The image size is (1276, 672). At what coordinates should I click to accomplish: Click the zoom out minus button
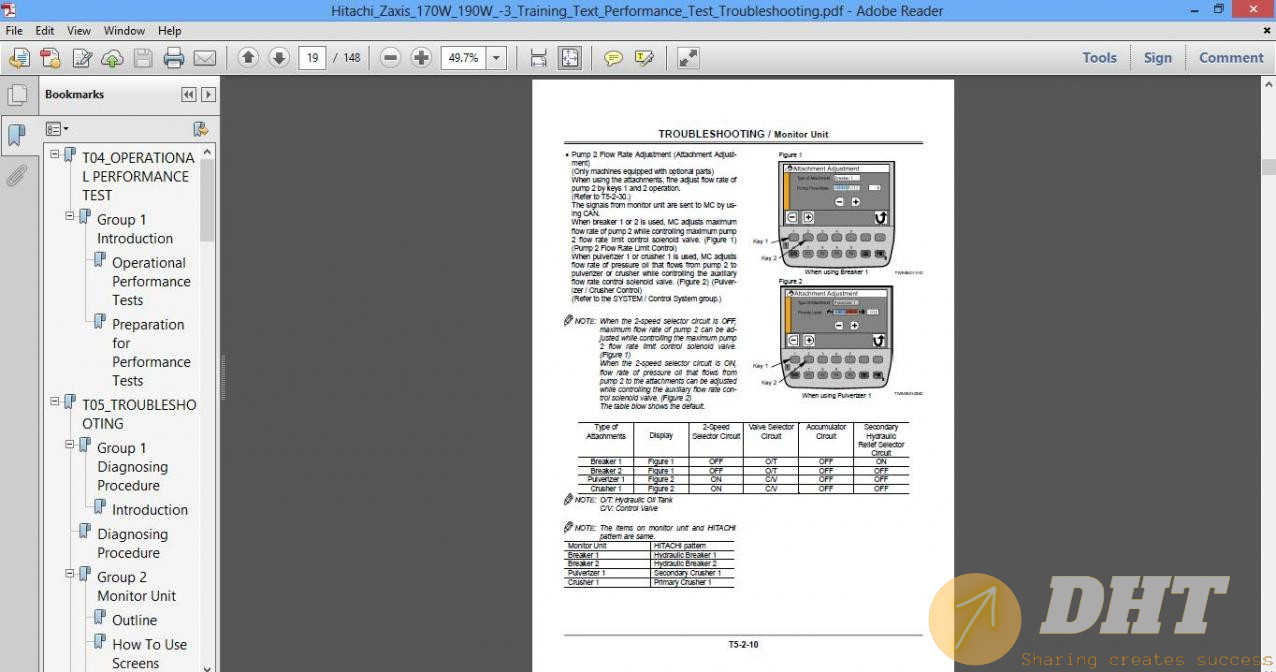point(390,58)
